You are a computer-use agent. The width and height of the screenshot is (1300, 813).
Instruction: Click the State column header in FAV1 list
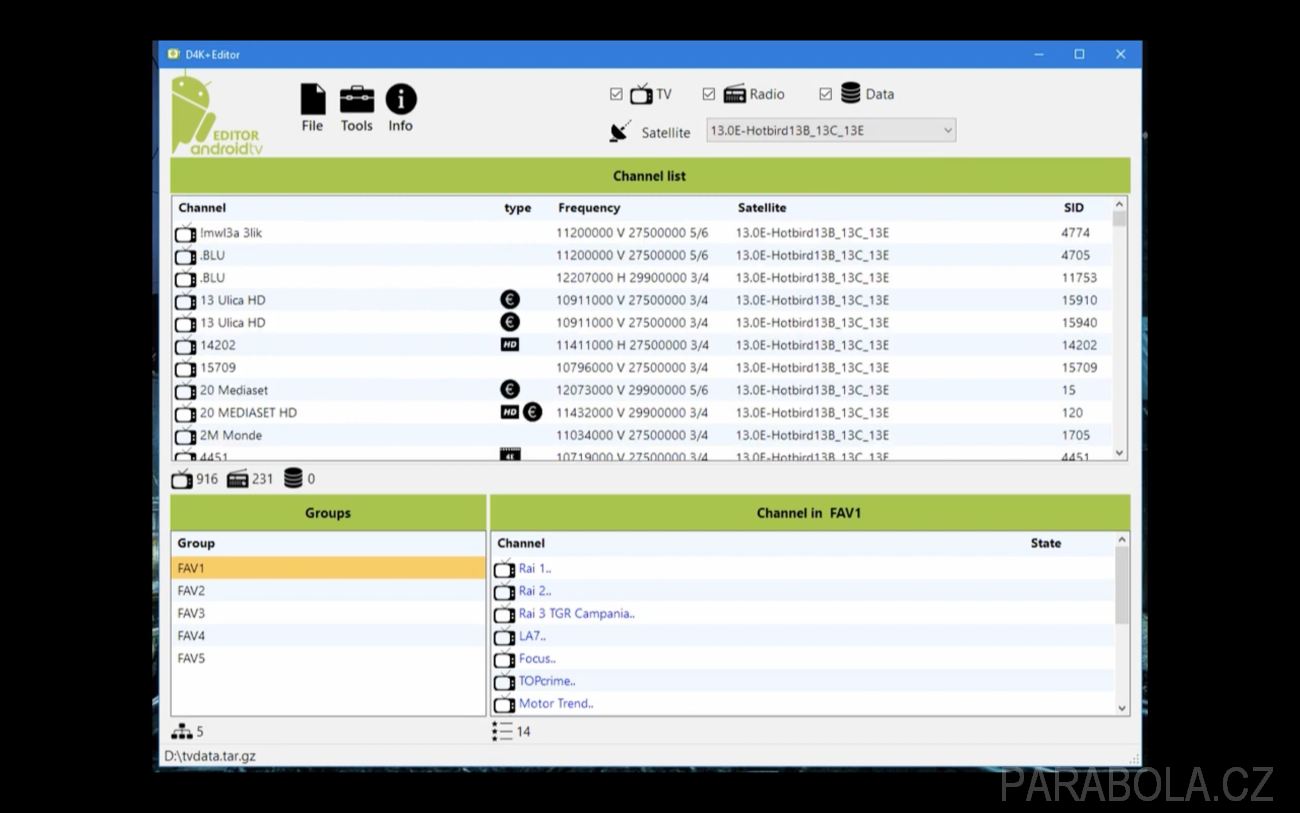point(1046,543)
